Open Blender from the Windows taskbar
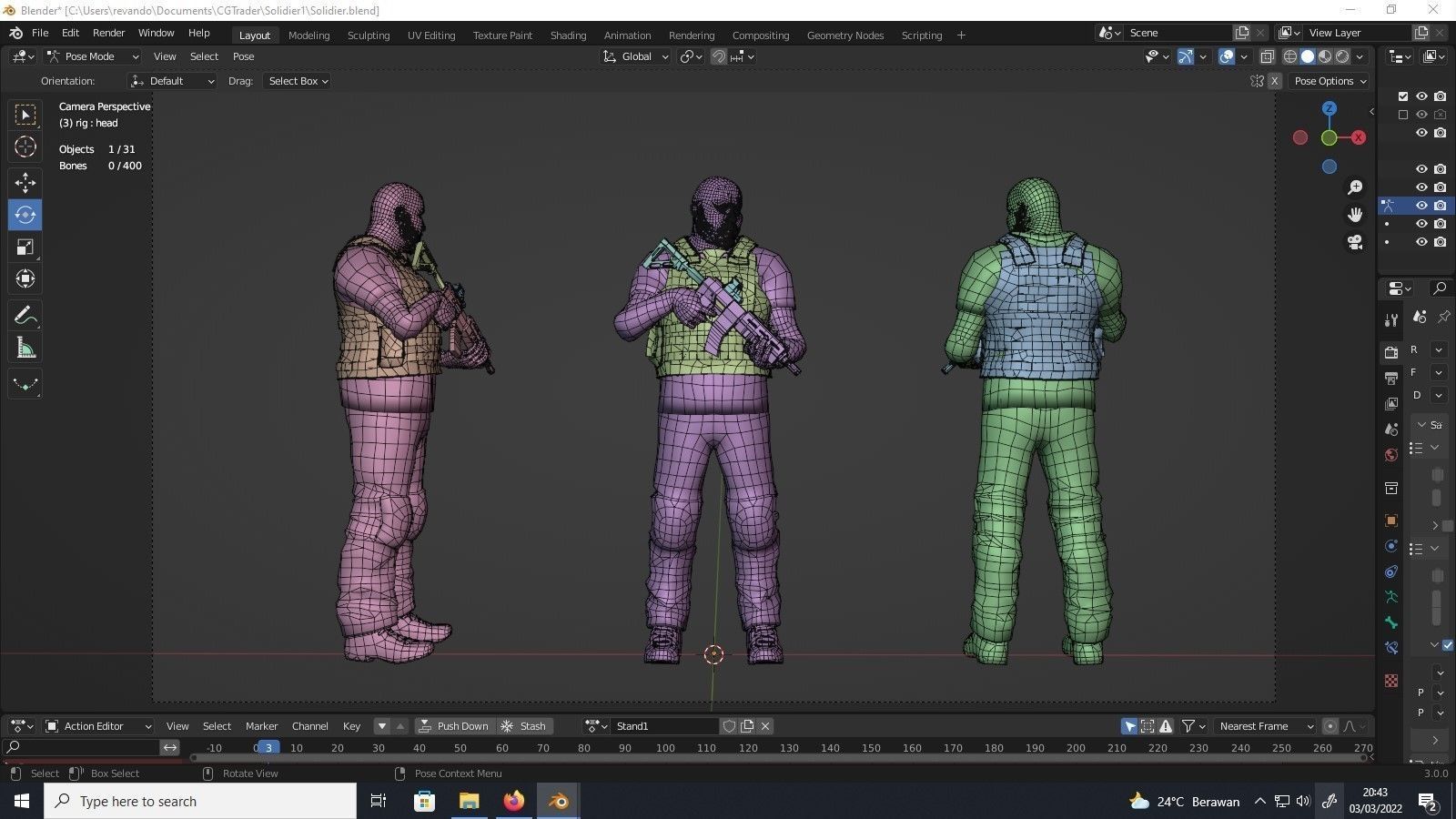This screenshot has width=1456, height=819. 558,801
